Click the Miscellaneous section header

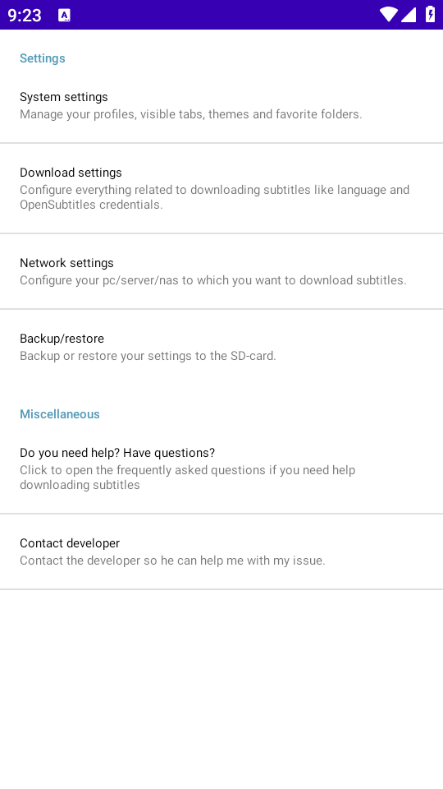pyautogui.click(x=59, y=414)
